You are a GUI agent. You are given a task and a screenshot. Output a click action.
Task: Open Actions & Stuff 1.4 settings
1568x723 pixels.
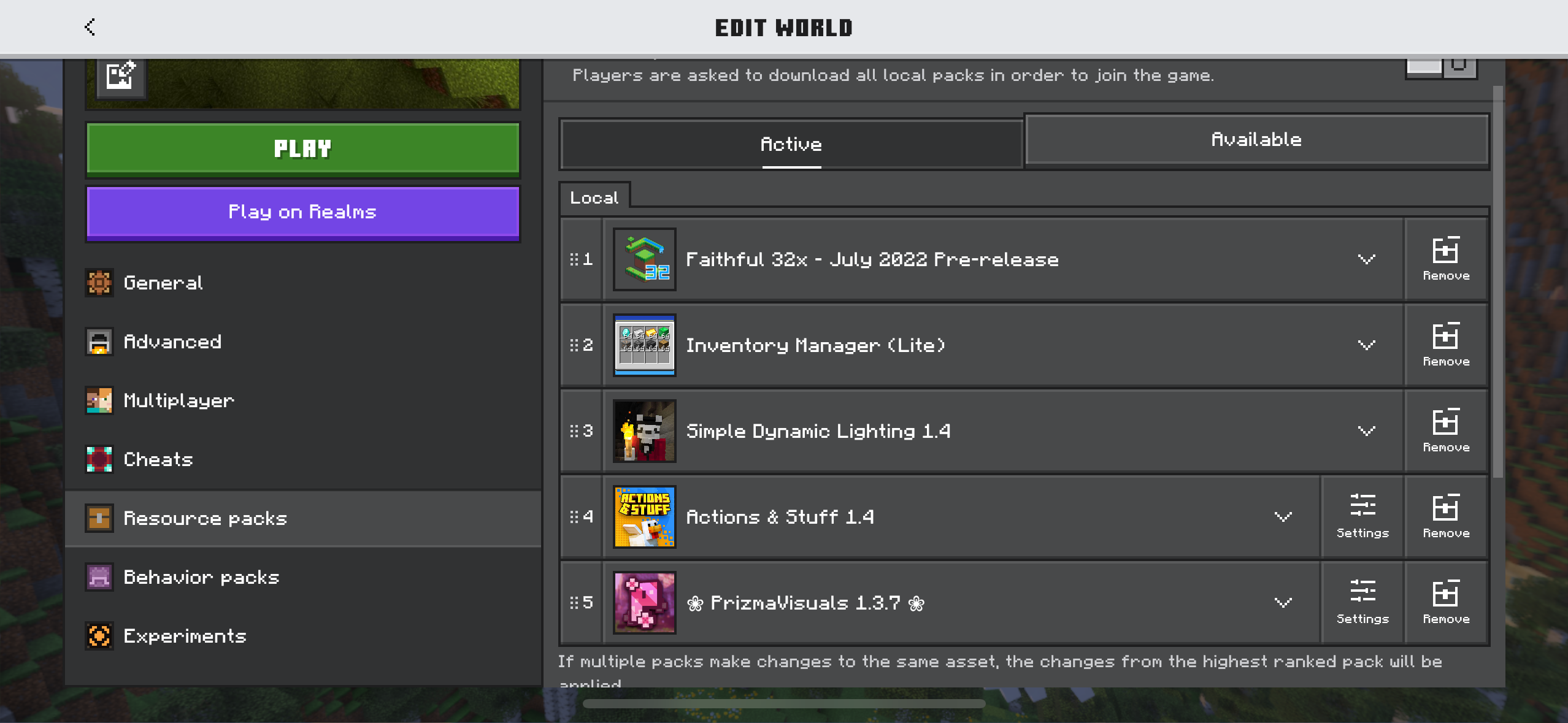(1362, 516)
